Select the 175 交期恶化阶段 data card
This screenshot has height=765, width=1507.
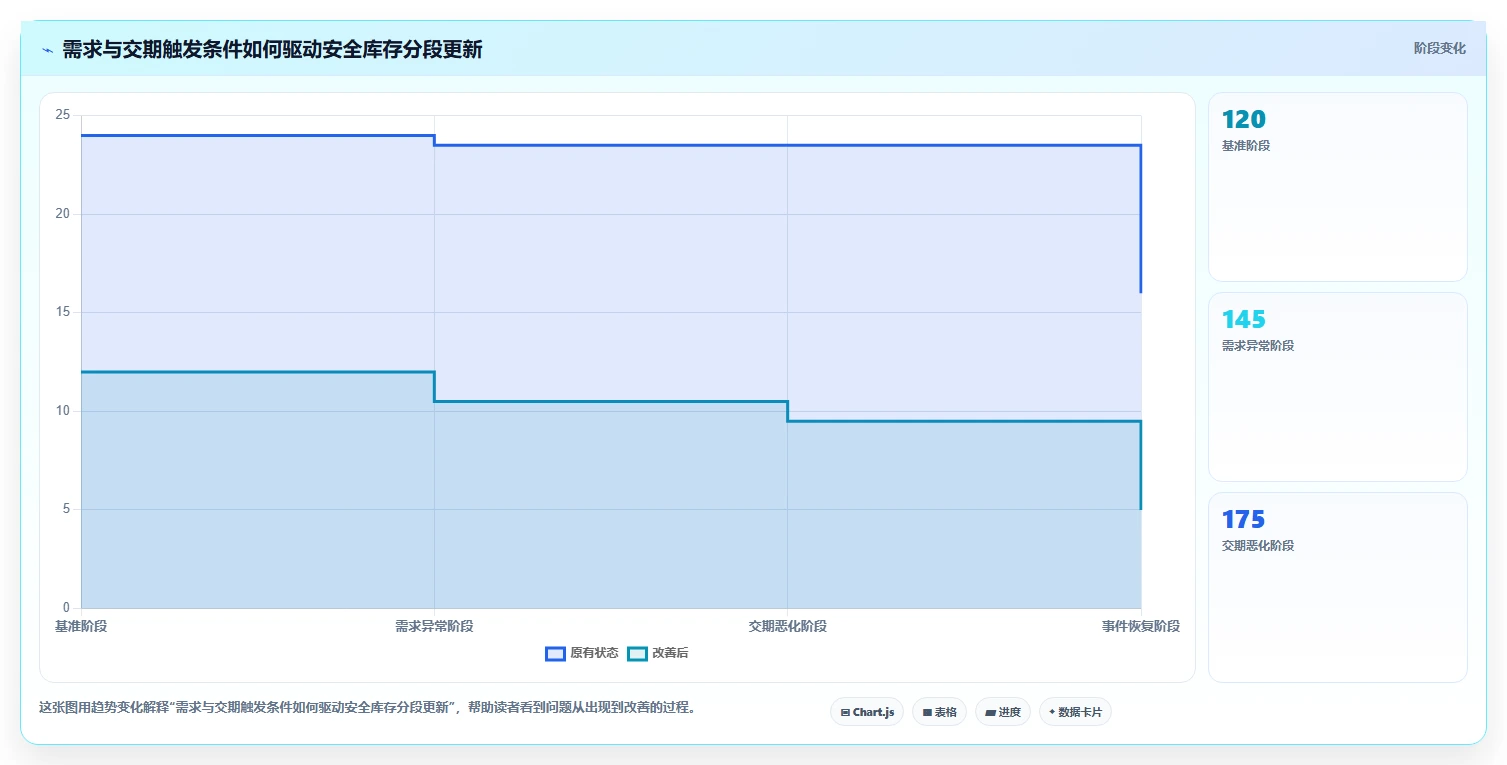[1337, 587]
